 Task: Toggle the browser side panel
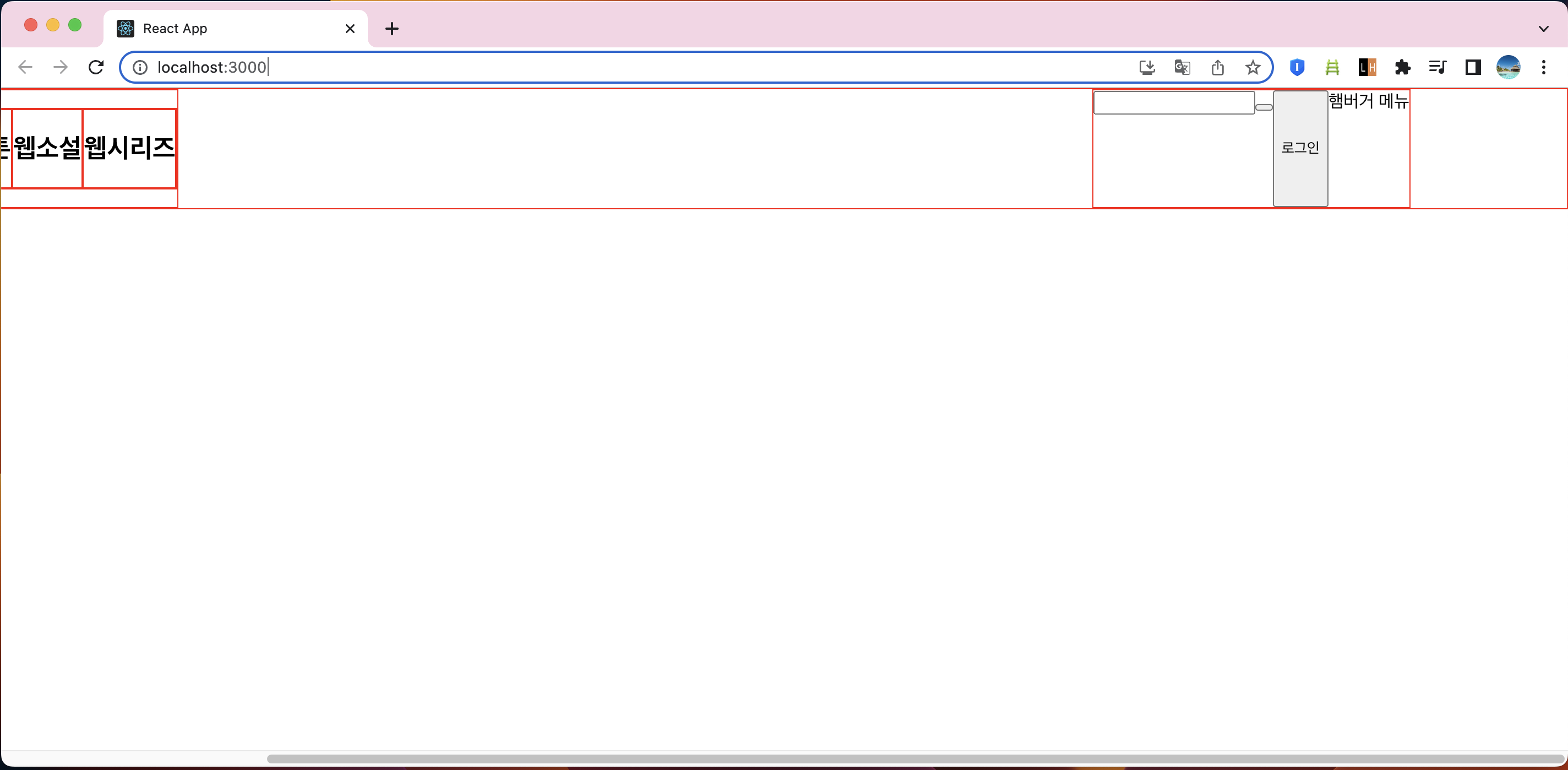click(x=1473, y=67)
